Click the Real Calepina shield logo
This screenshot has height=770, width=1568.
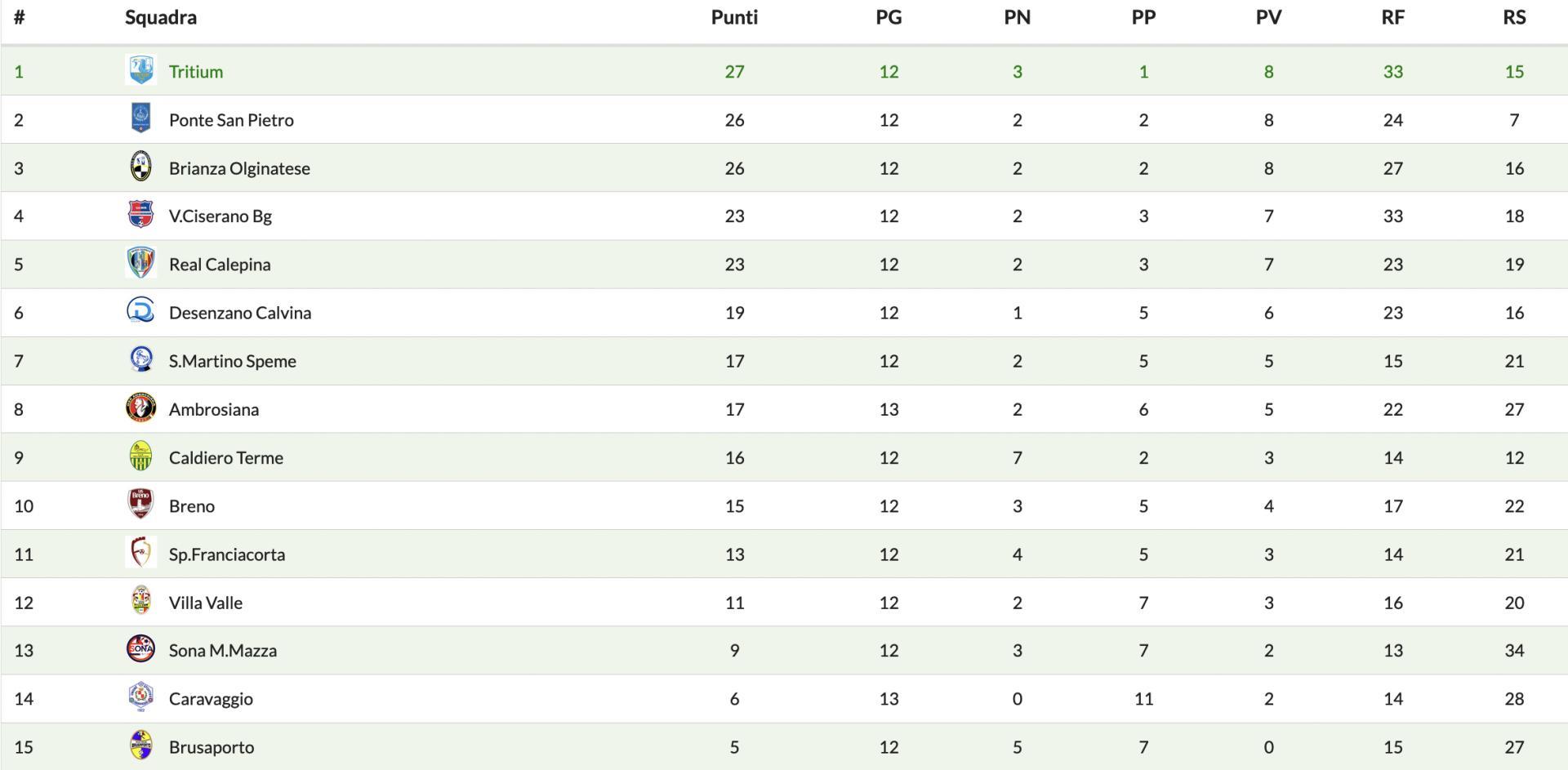(x=140, y=263)
